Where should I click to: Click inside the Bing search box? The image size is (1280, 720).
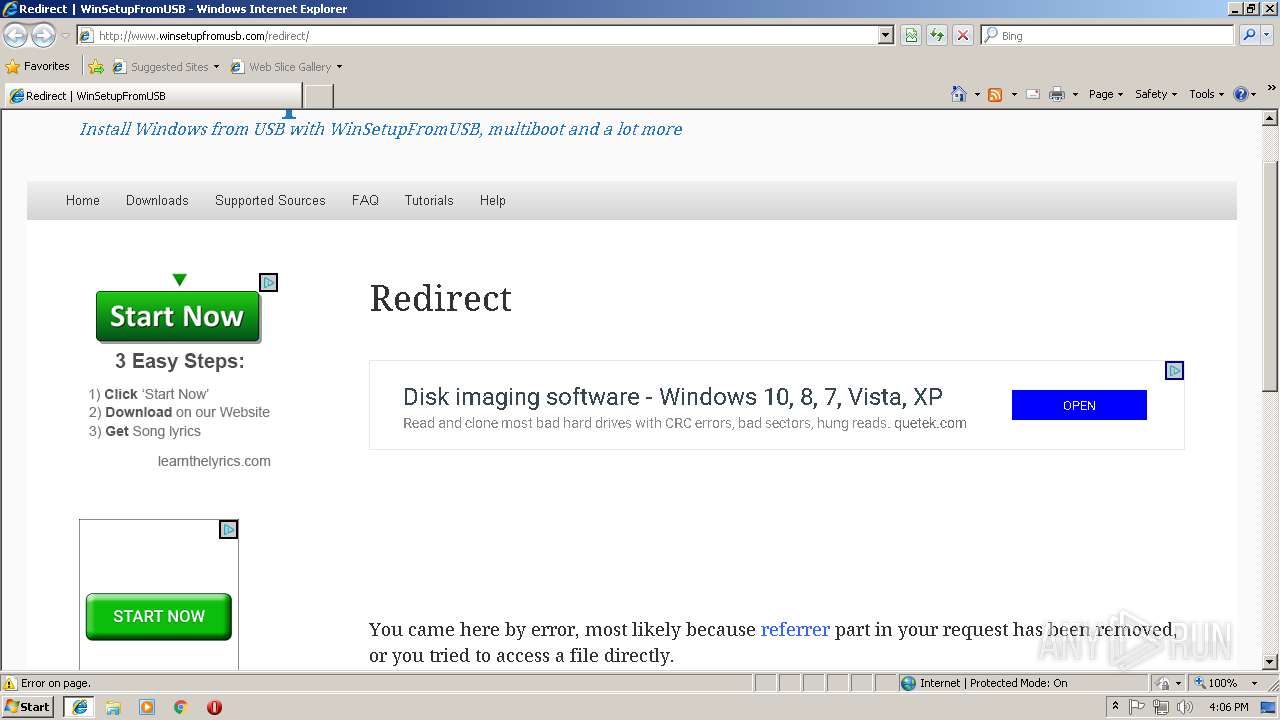tap(1108, 35)
